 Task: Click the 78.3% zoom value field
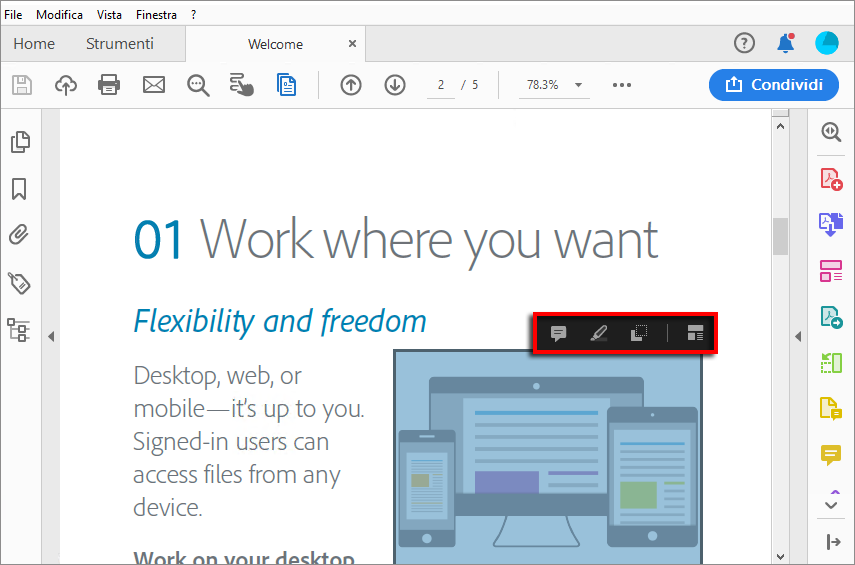(x=543, y=85)
